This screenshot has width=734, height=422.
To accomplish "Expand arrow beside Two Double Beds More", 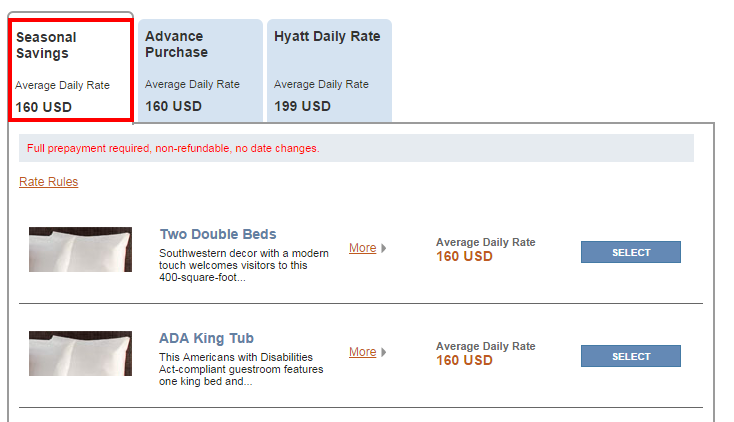I will 384,248.
